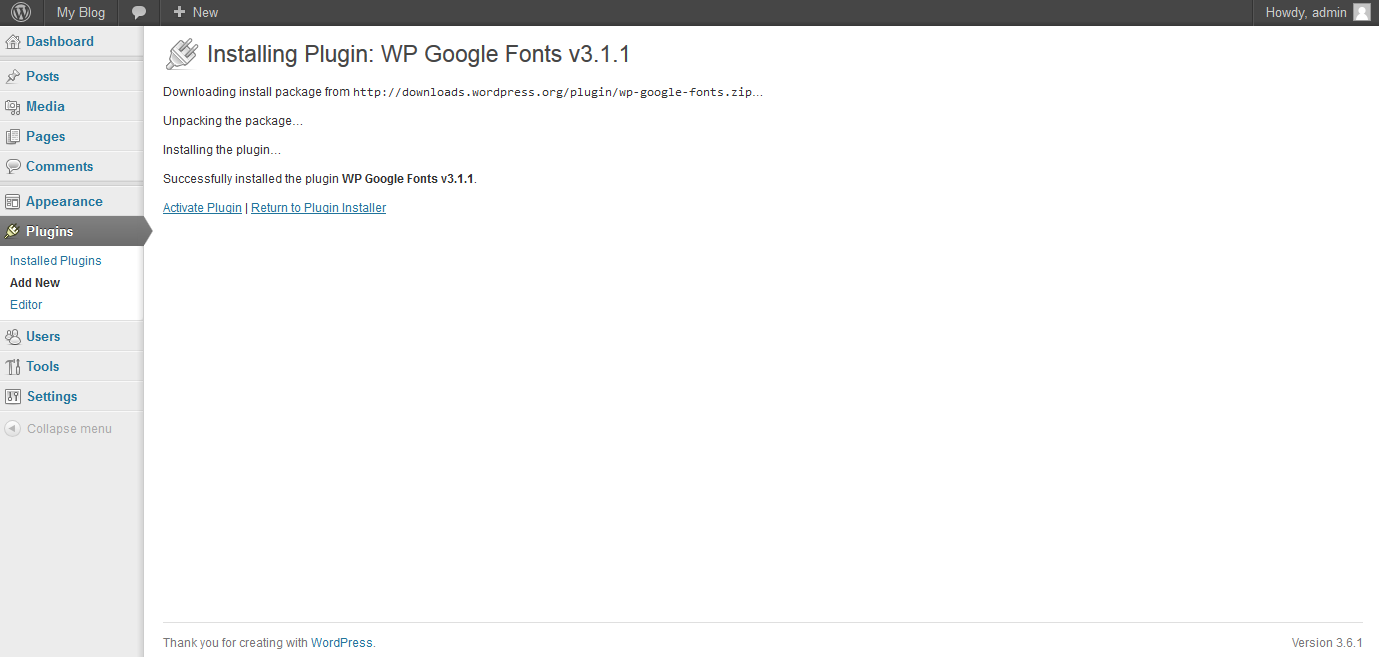Follow the WordPress footer link
1379x657 pixels.
tap(341, 643)
